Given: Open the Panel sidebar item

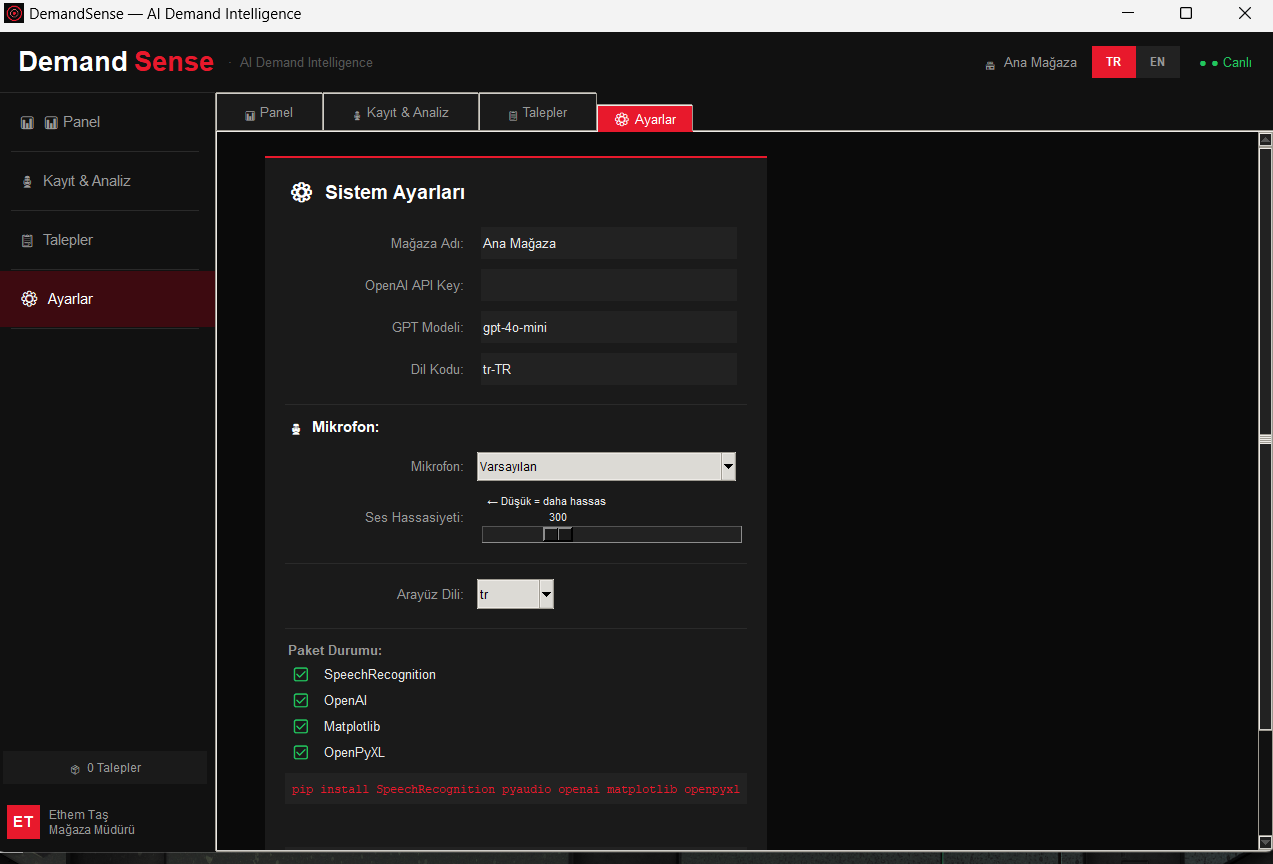Looking at the screenshot, I should coord(107,122).
